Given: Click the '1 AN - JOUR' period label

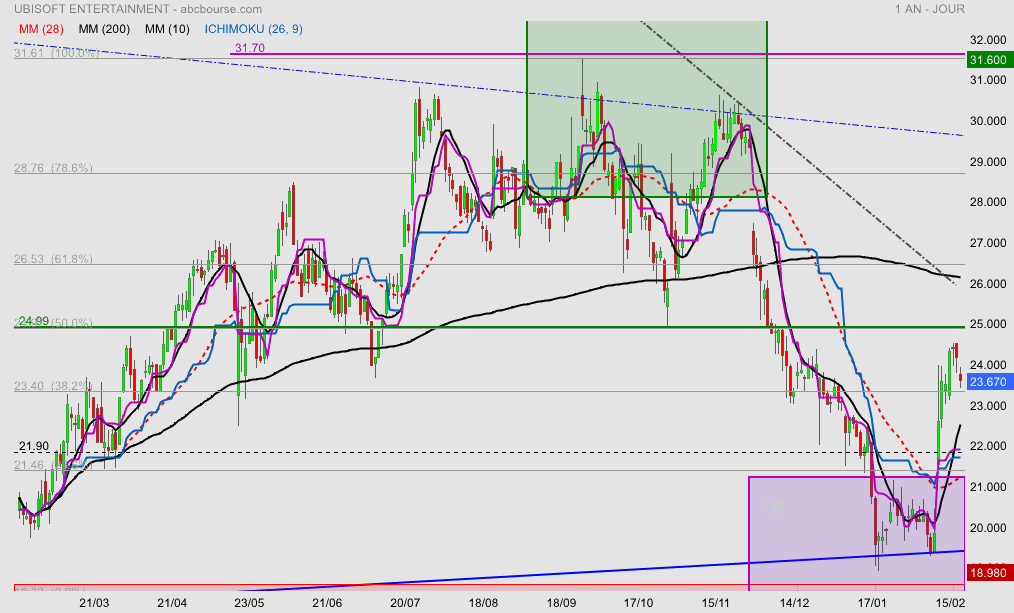Looking at the screenshot, I should (930, 9).
